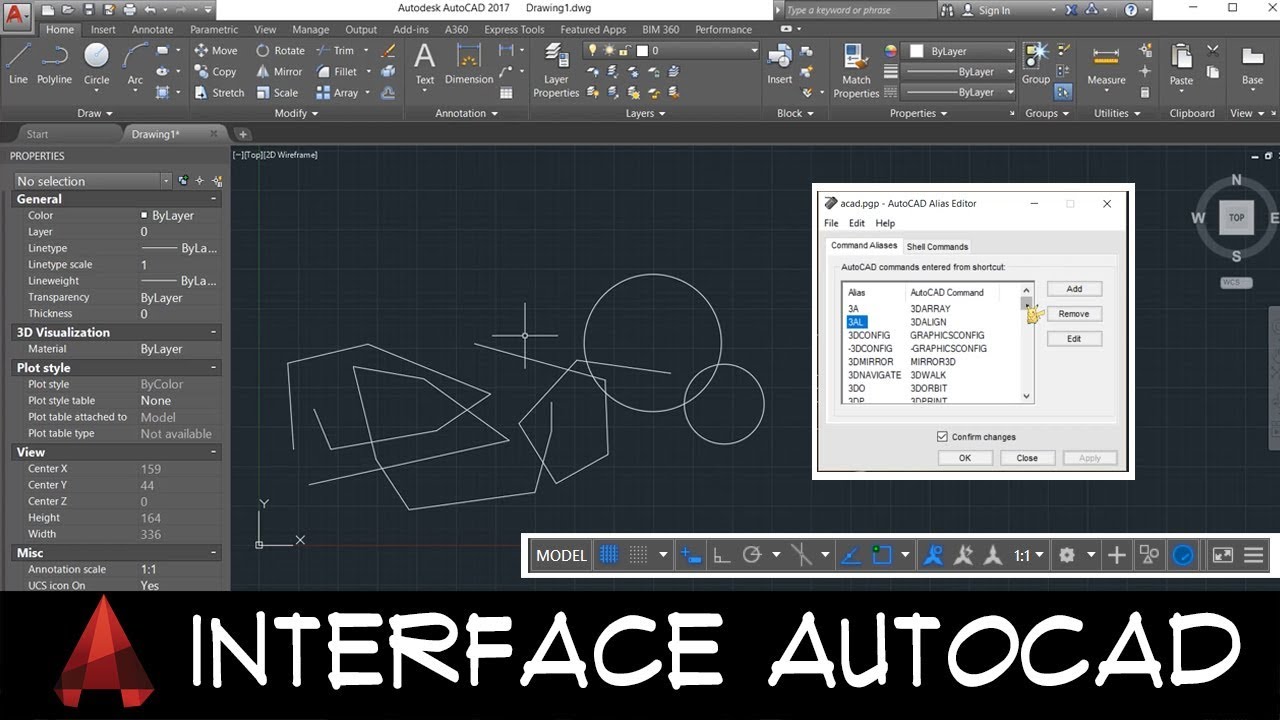Select the 3AL alias row
This screenshot has height=720, width=1280.
[x=856, y=322]
